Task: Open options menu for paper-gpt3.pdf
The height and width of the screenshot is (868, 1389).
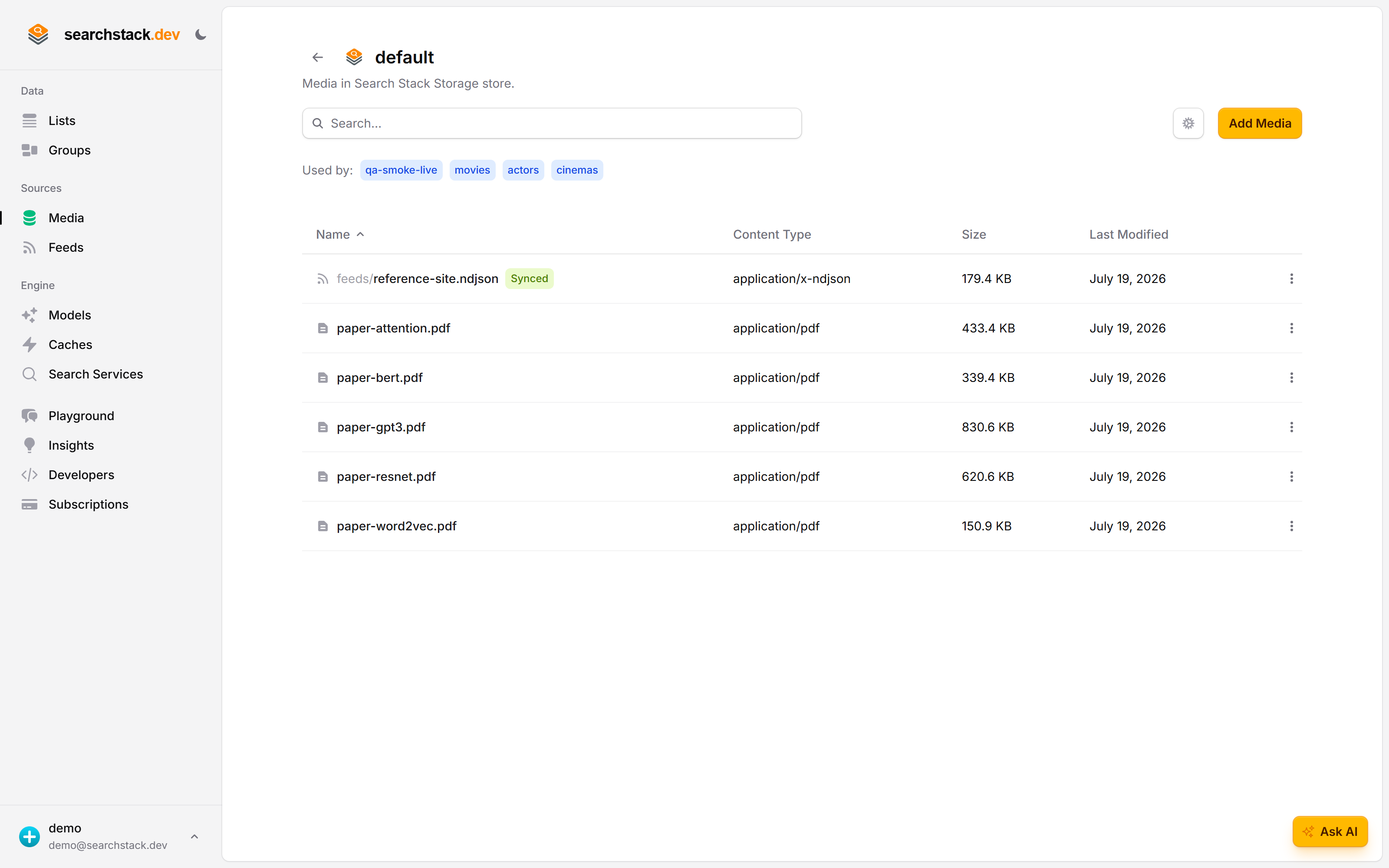Action: click(1291, 427)
